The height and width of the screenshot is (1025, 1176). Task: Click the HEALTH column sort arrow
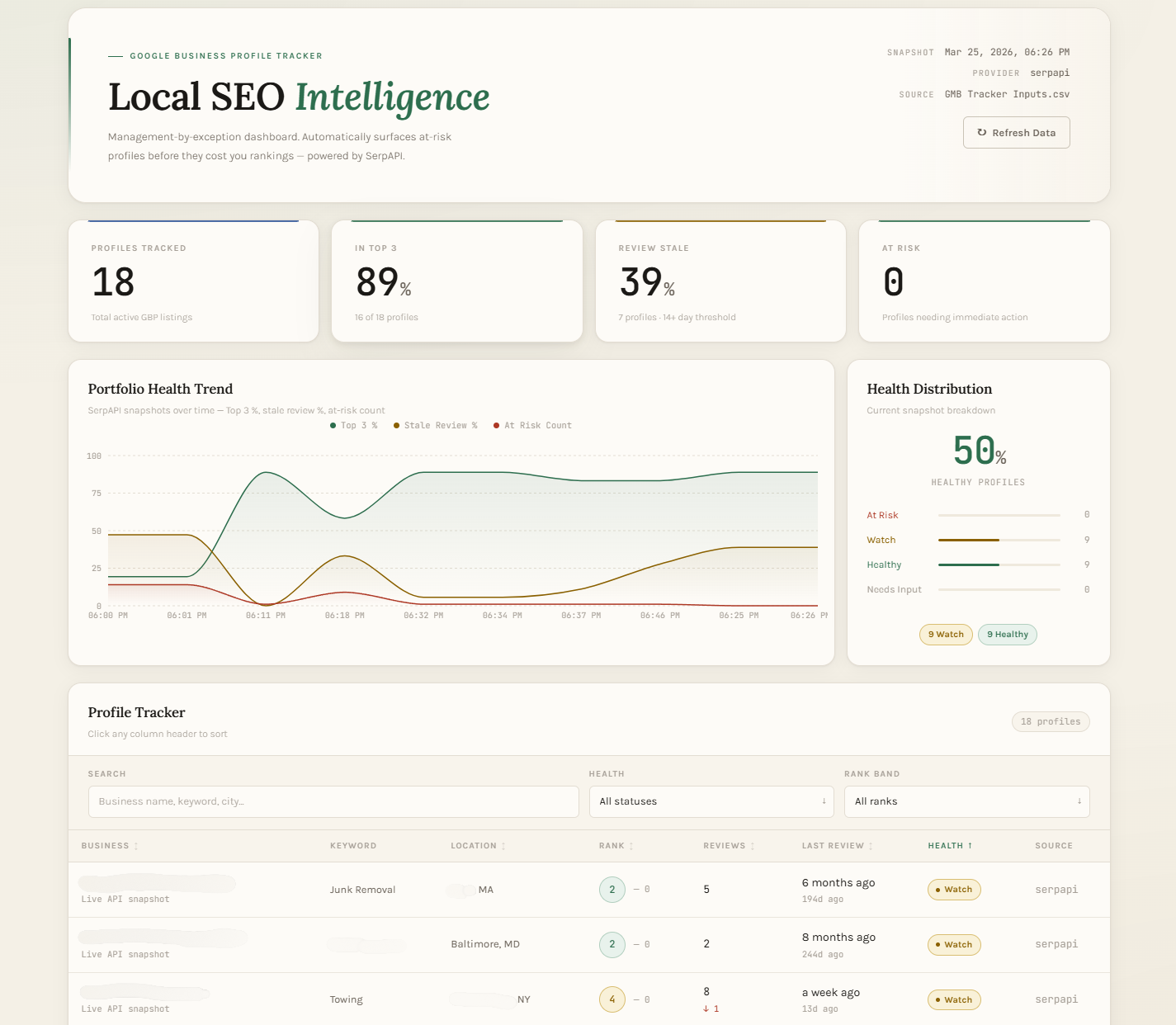(x=971, y=846)
